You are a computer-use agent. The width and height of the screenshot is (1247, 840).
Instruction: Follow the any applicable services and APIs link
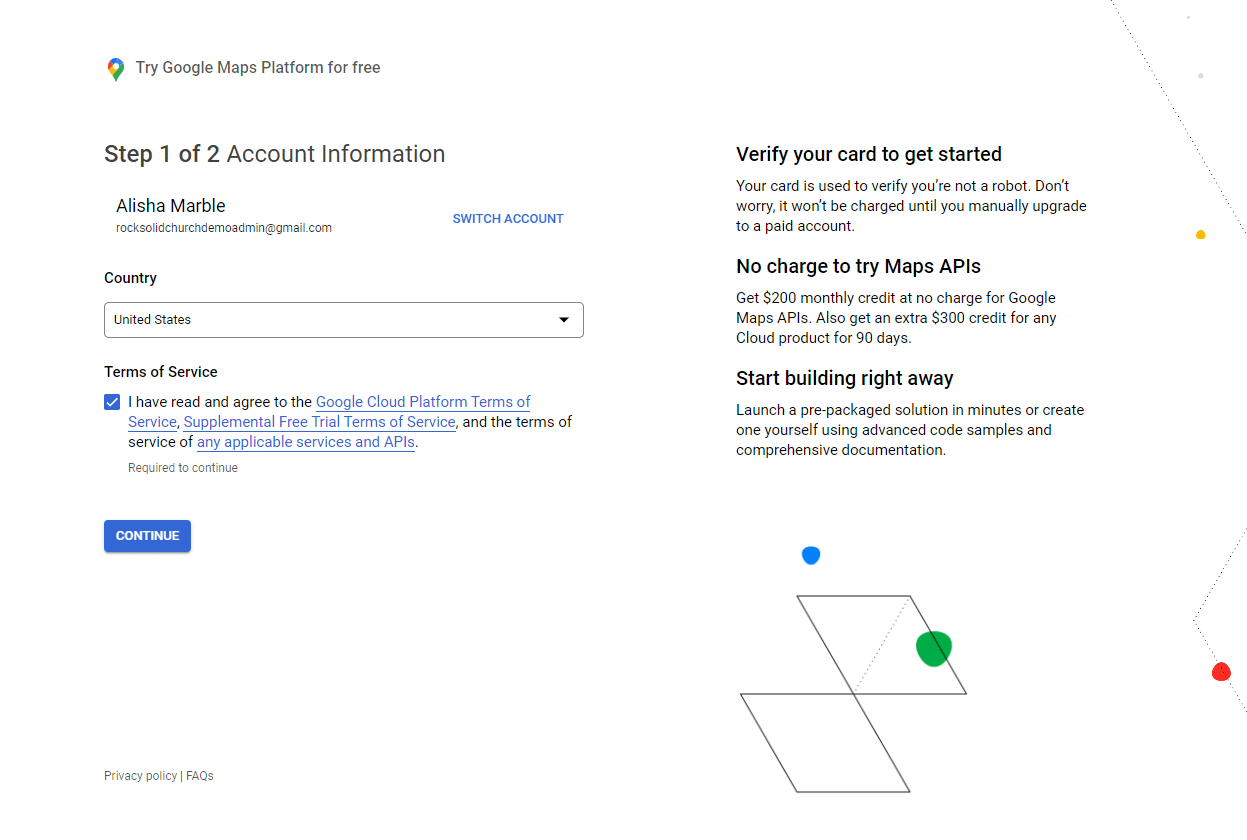pos(306,442)
